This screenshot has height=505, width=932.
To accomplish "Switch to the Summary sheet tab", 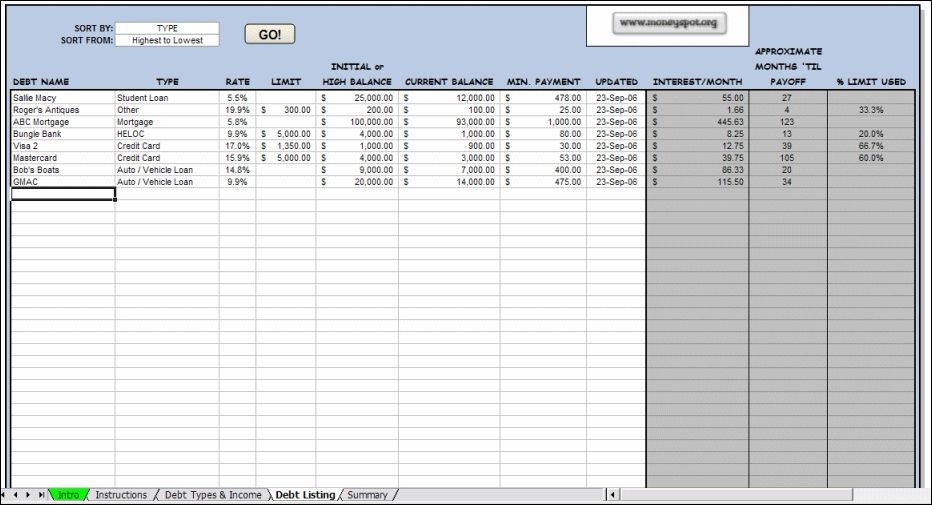I will point(367,495).
